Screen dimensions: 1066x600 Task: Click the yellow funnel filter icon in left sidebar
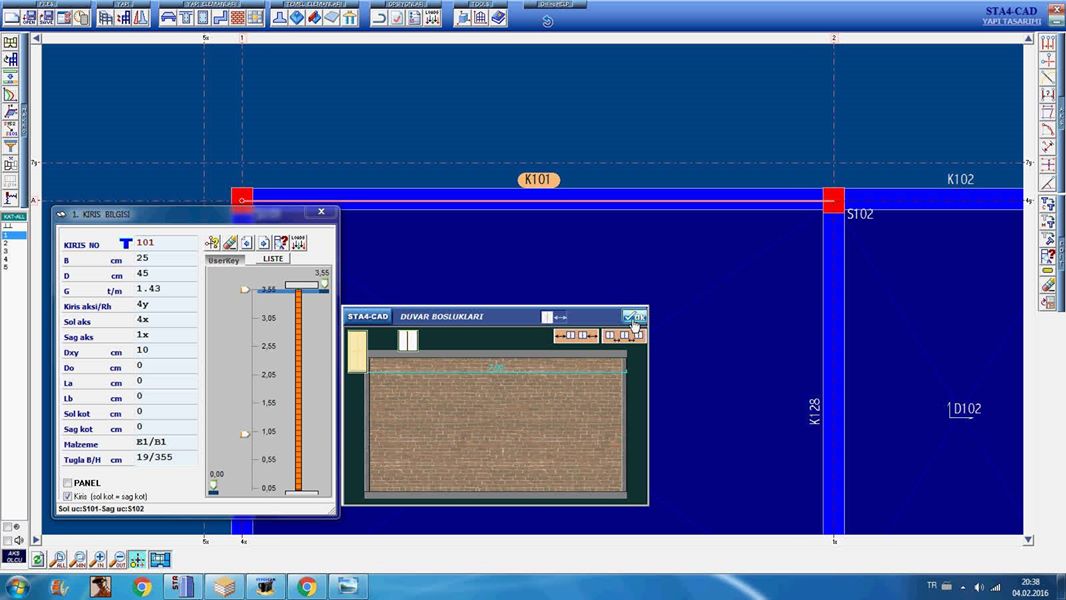pos(10,146)
